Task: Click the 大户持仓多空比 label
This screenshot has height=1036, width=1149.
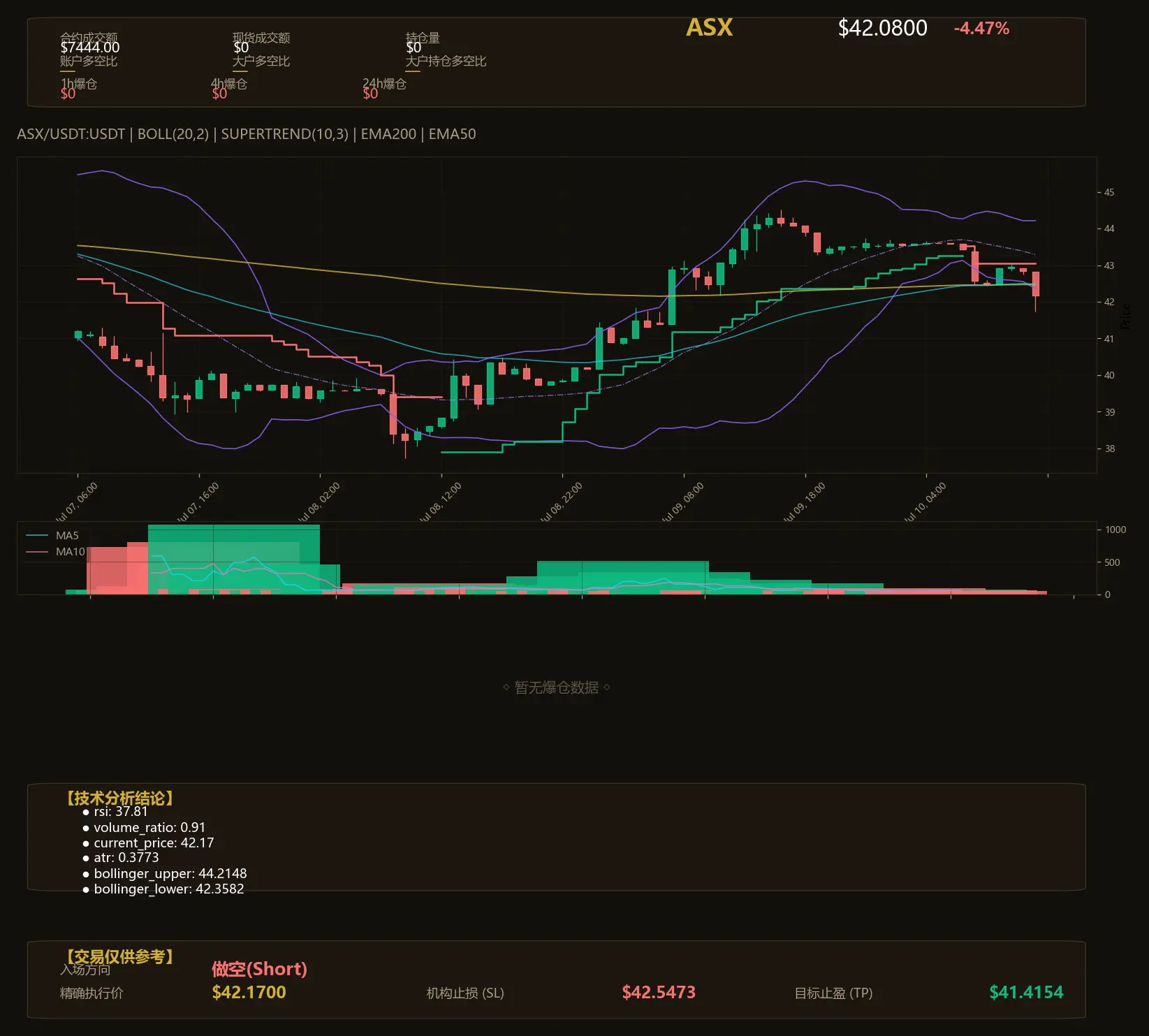Action: coord(446,61)
